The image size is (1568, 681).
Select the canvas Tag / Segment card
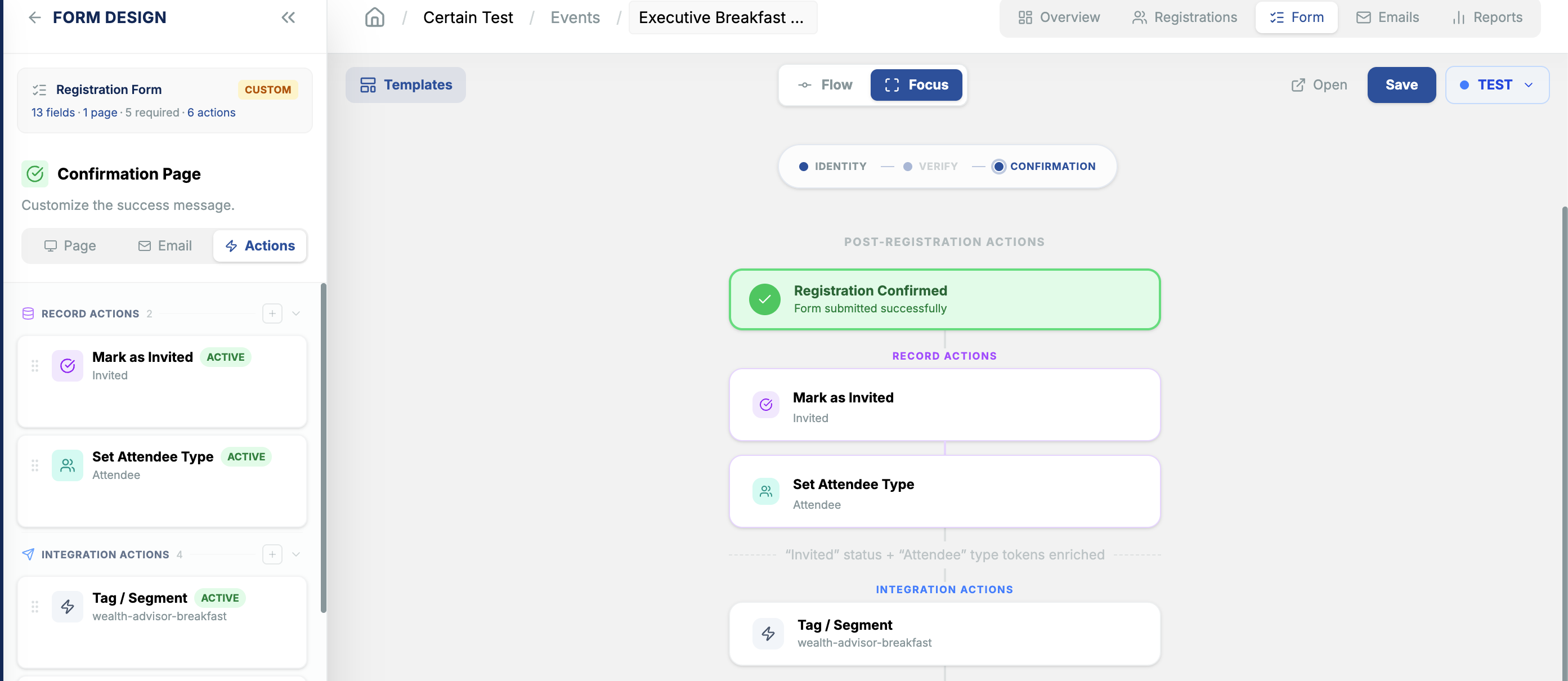[x=944, y=634]
